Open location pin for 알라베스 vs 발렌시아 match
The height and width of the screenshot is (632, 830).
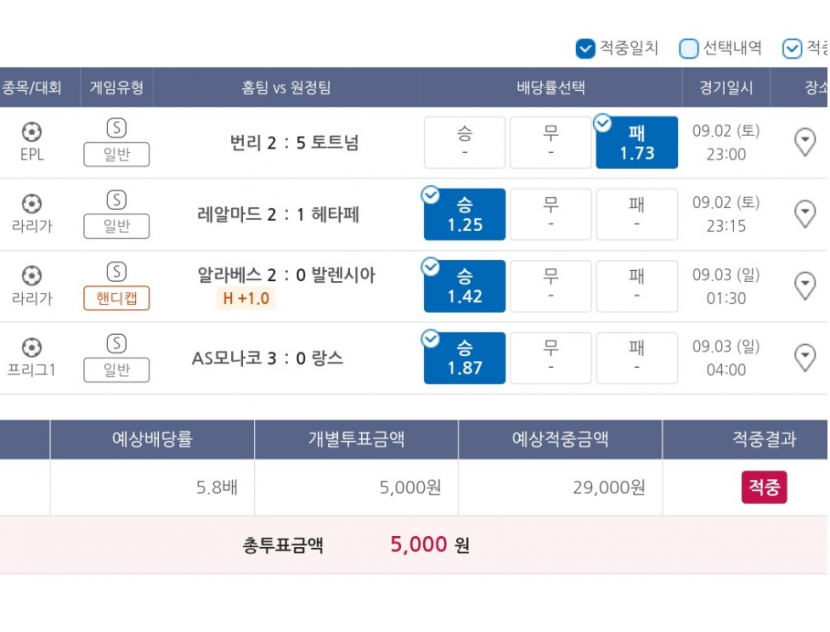(x=805, y=286)
